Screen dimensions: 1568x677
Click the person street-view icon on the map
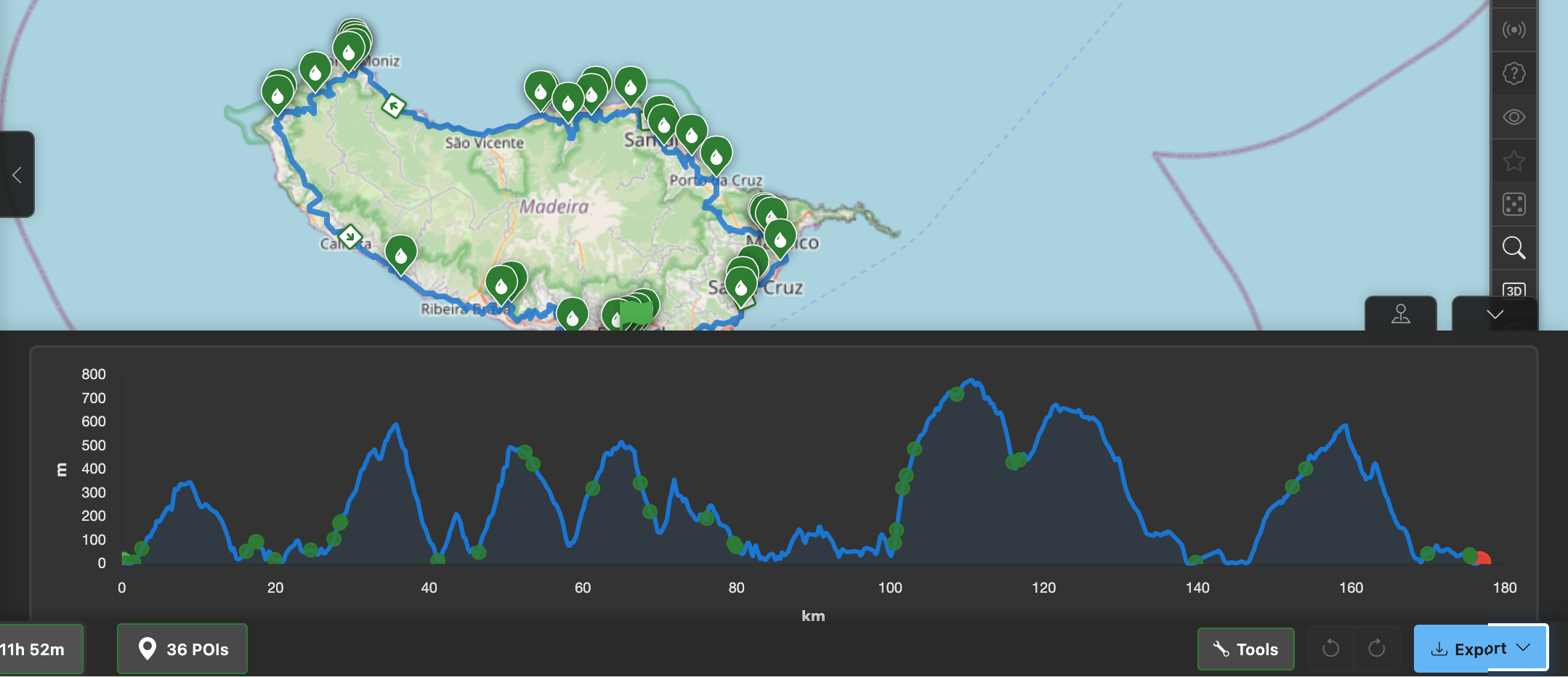[x=1401, y=315]
